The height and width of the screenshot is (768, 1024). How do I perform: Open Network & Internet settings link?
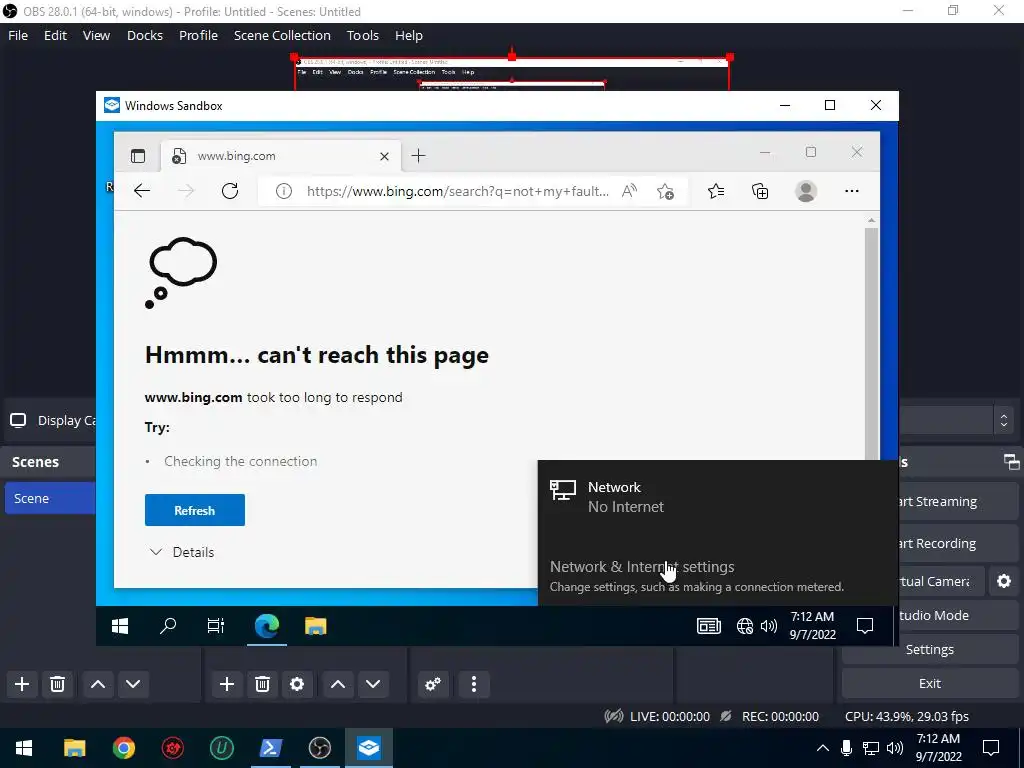click(642, 567)
